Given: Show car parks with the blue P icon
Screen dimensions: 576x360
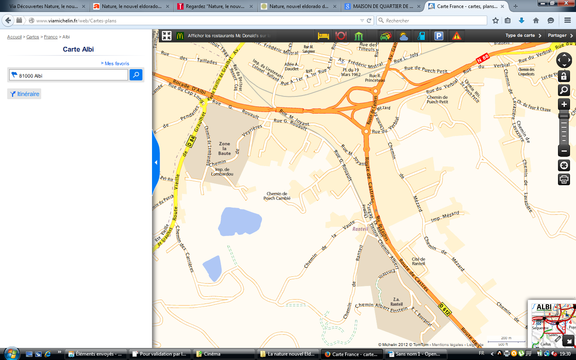Looking at the screenshot, I should (439, 36).
